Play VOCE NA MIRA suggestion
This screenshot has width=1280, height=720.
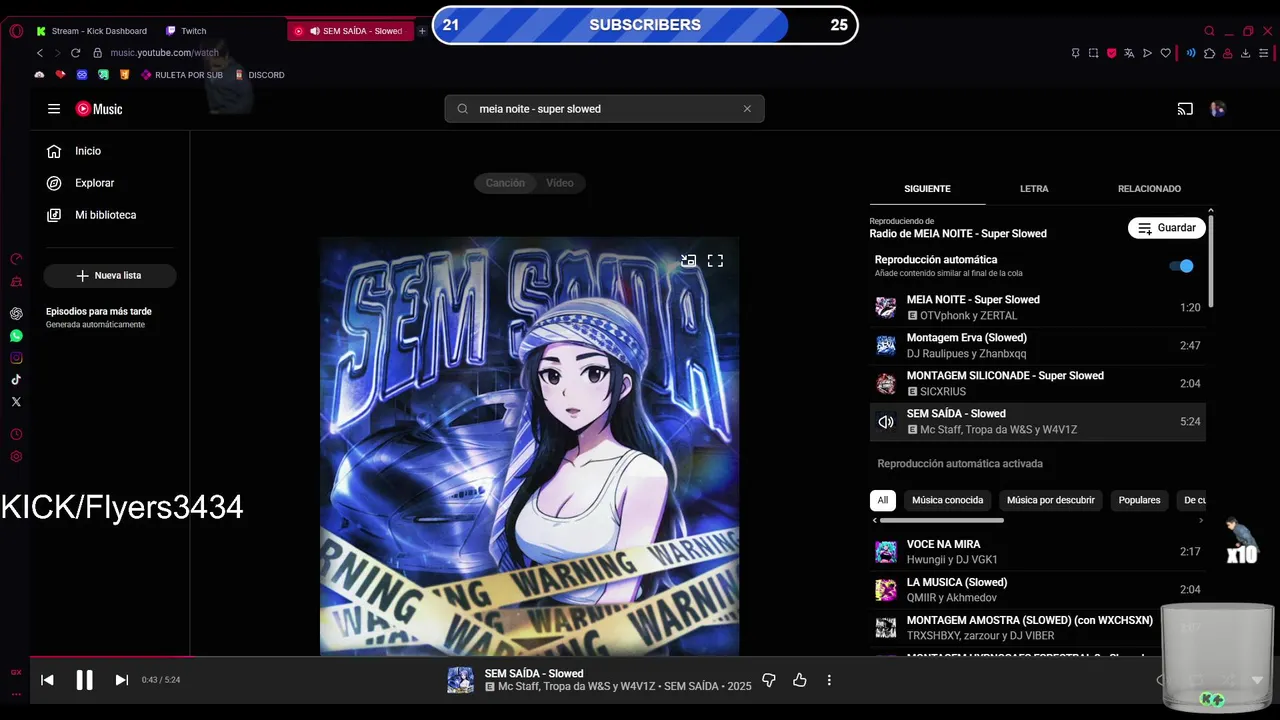(x=1037, y=551)
